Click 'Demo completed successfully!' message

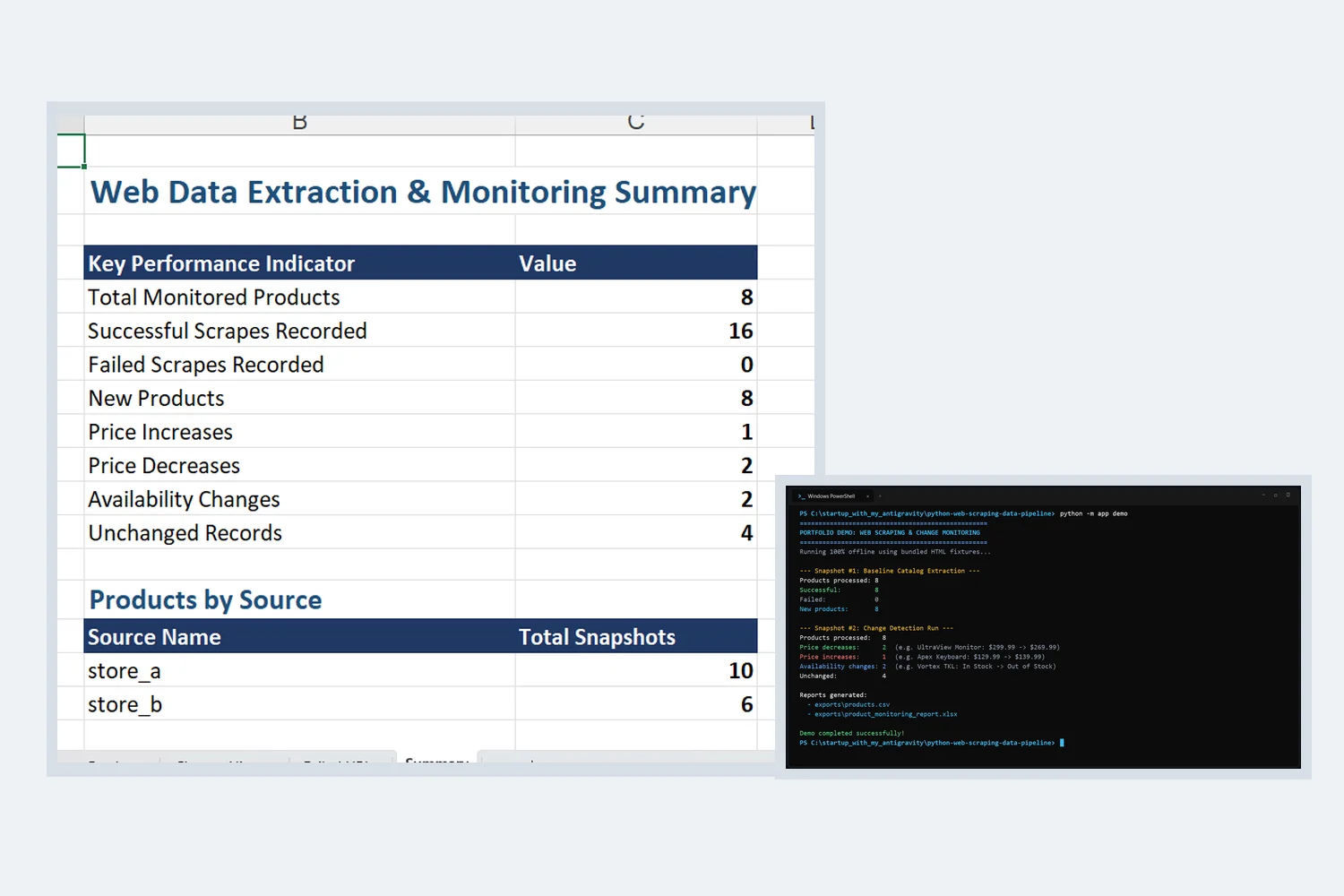click(852, 733)
